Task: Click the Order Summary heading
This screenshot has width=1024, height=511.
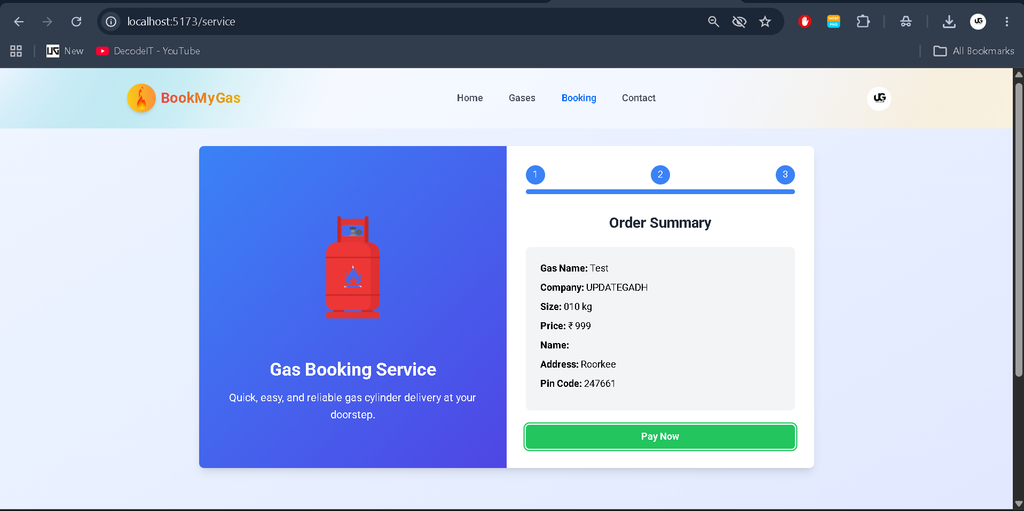Action: (660, 223)
